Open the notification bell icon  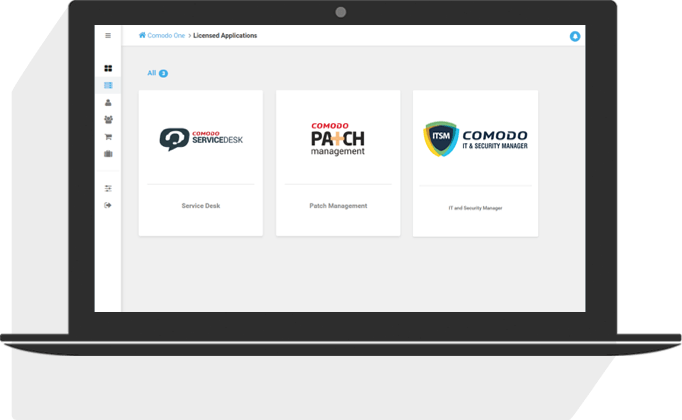click(575, 37)
